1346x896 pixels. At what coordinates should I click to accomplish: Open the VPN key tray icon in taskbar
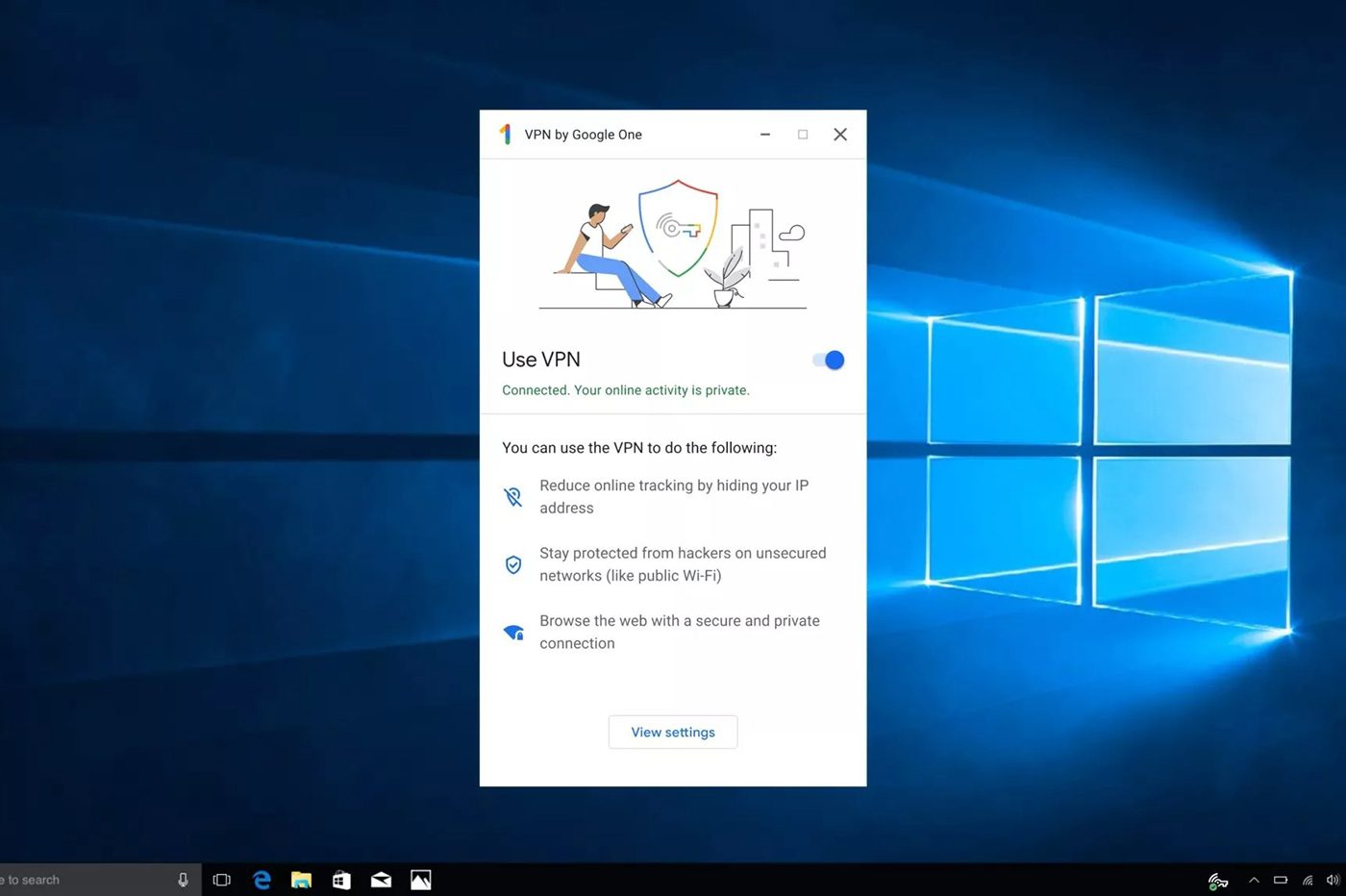tap(1218, 880)
